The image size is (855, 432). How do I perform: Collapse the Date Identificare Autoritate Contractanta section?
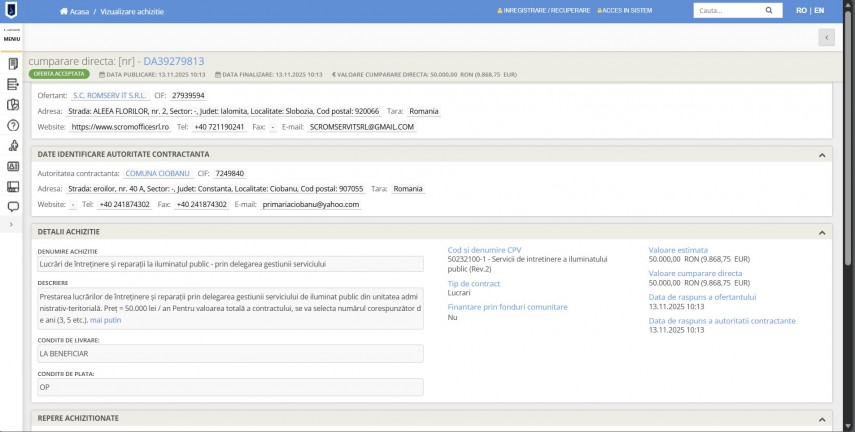coord(822,154)
